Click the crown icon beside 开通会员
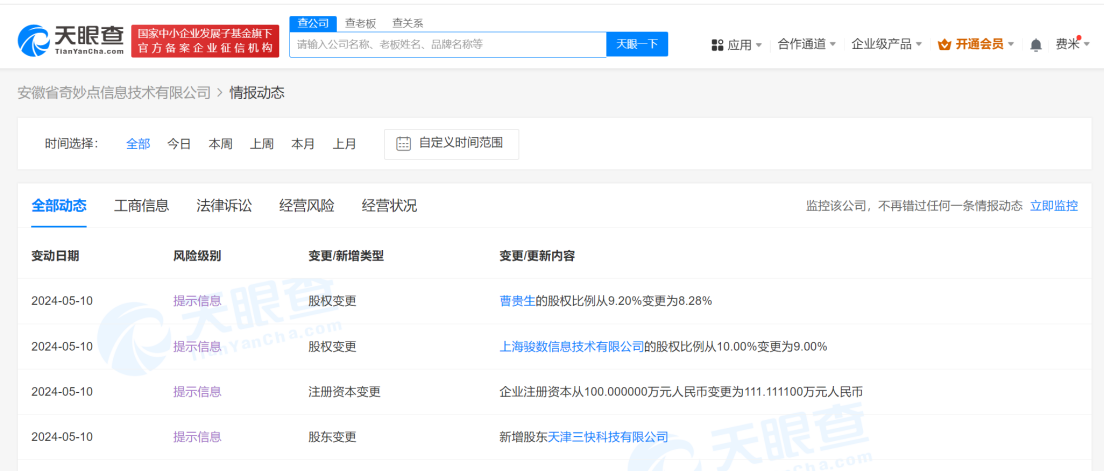Viewport: 1104px width, 472px height. pyautogui.click(x=945, y=44)
